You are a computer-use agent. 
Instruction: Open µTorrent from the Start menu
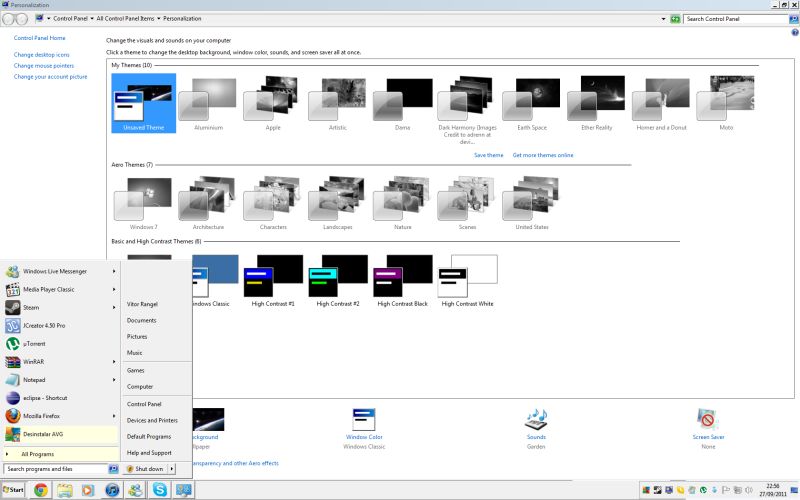60,344
